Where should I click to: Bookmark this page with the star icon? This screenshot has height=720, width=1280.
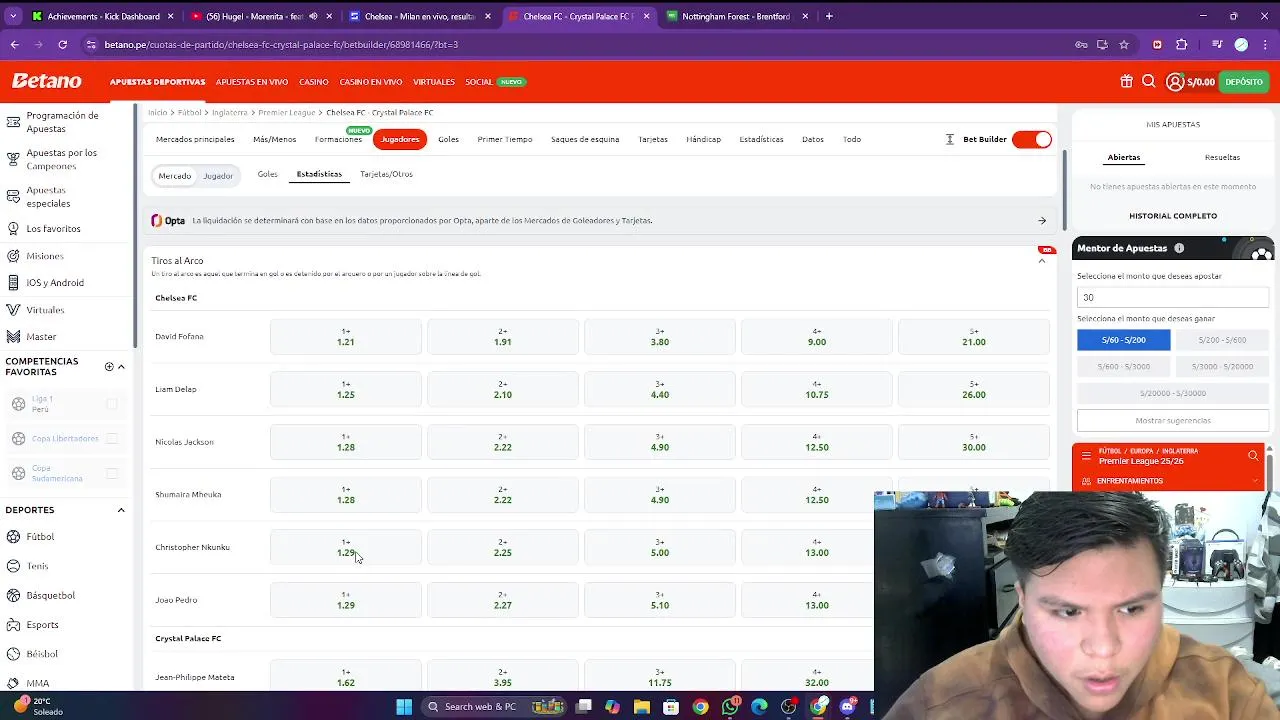(1124, 44)
